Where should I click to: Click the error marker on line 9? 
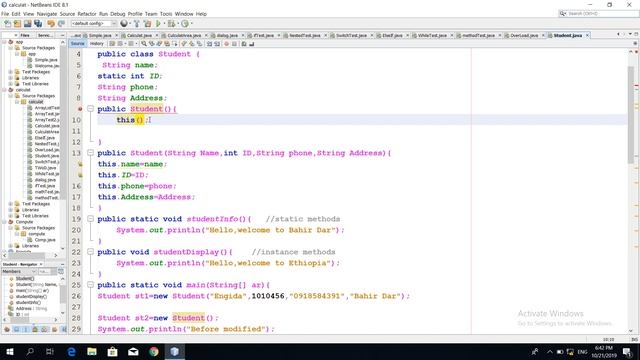[x=80, y=109]
